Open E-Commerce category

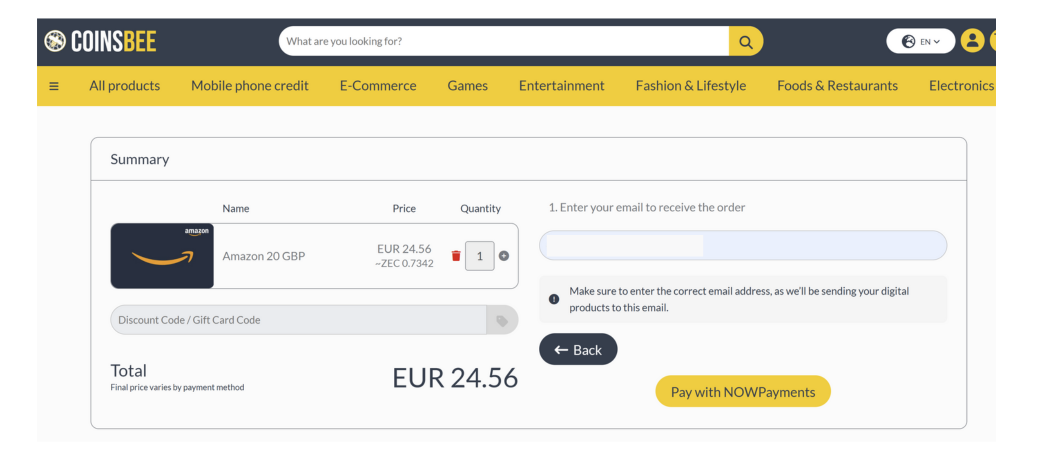tap(378, 86)
